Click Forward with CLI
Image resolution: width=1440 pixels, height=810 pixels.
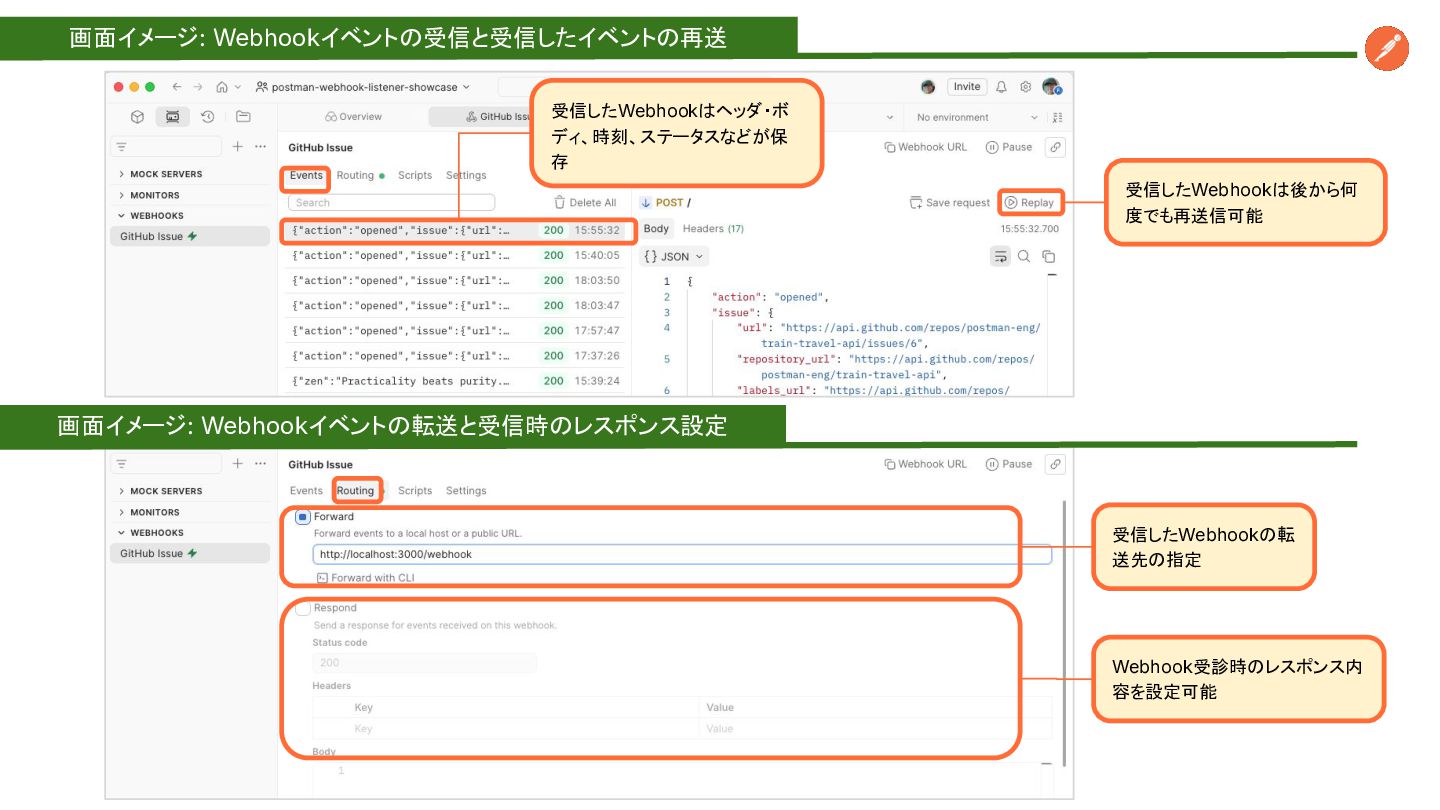pos(365,578)
